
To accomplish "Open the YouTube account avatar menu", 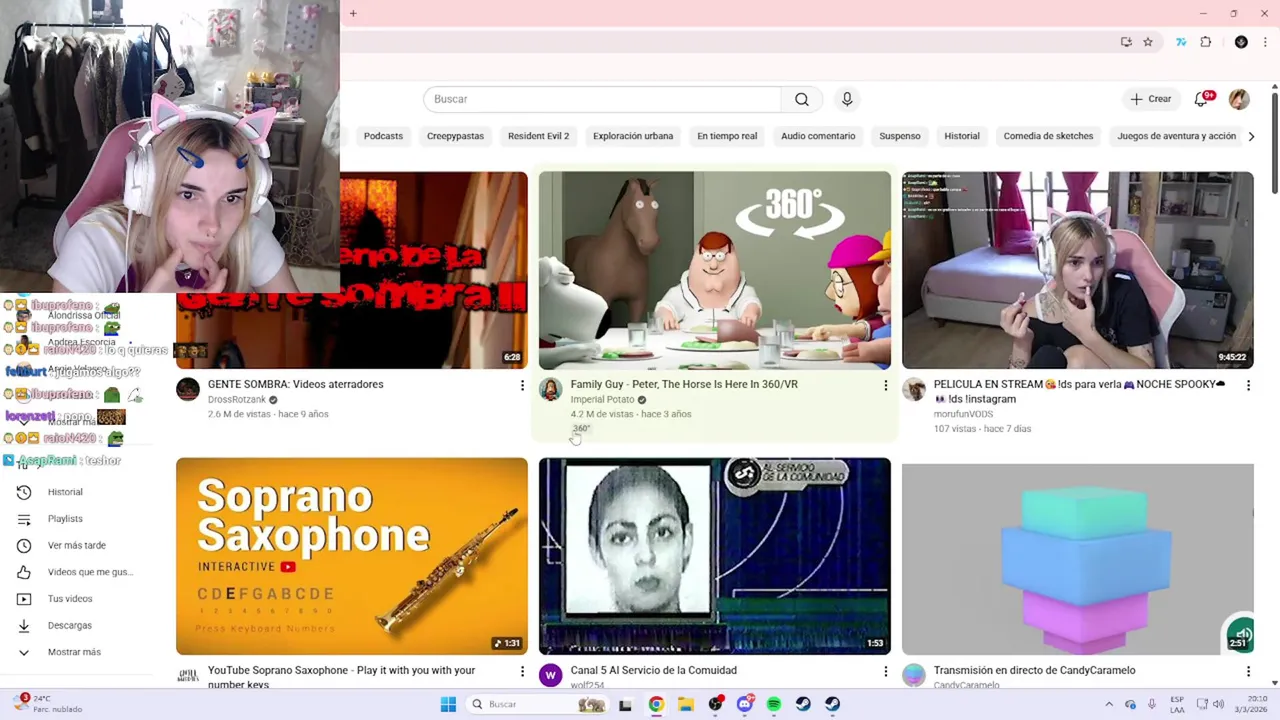I will 1239,99.
